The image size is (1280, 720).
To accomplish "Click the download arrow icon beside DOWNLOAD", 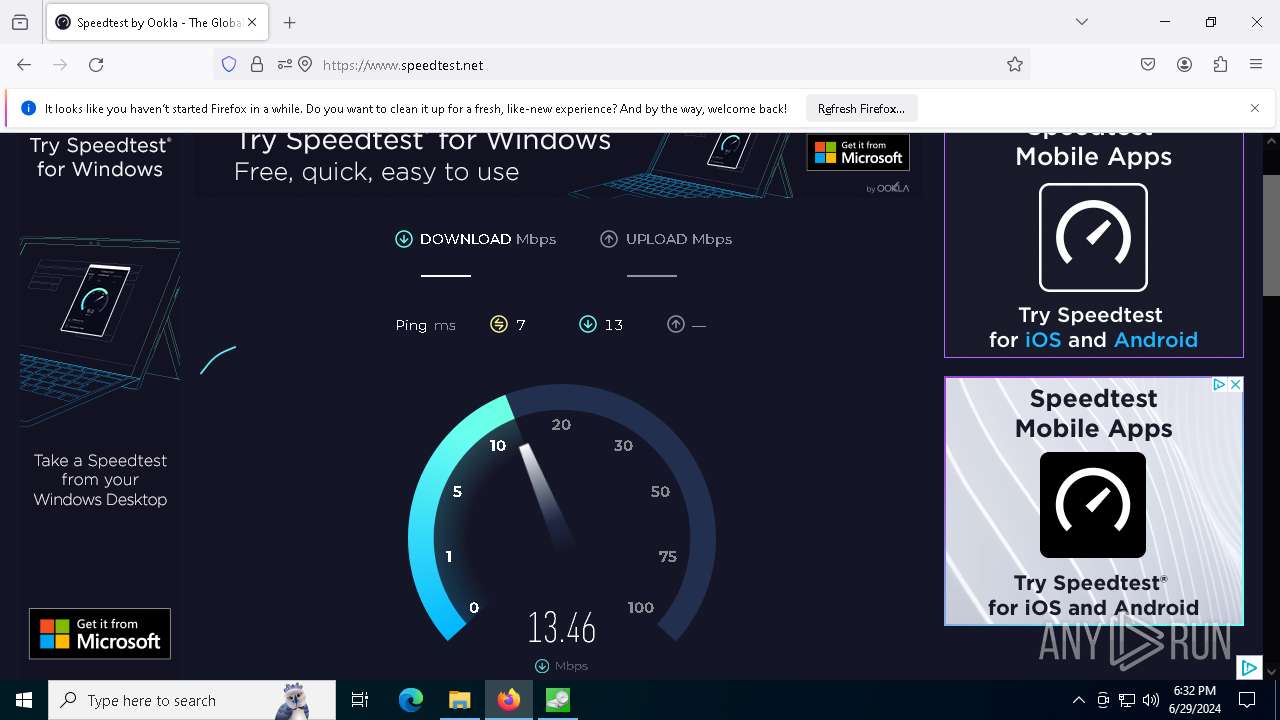I will coord(404,239).
